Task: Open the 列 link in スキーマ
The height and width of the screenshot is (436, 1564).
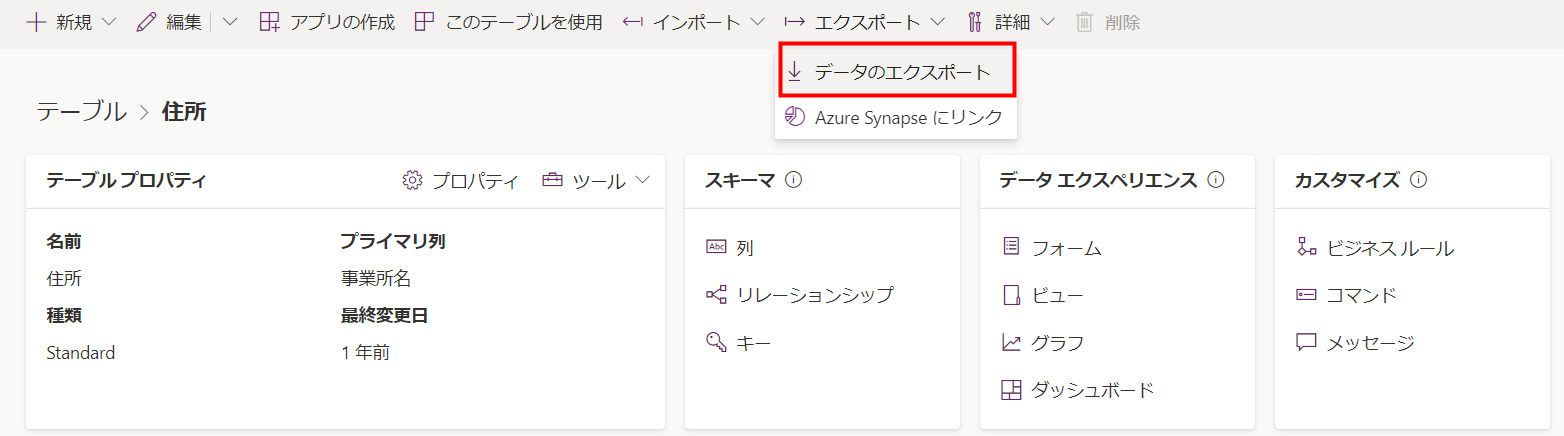Action: [744, 247]
